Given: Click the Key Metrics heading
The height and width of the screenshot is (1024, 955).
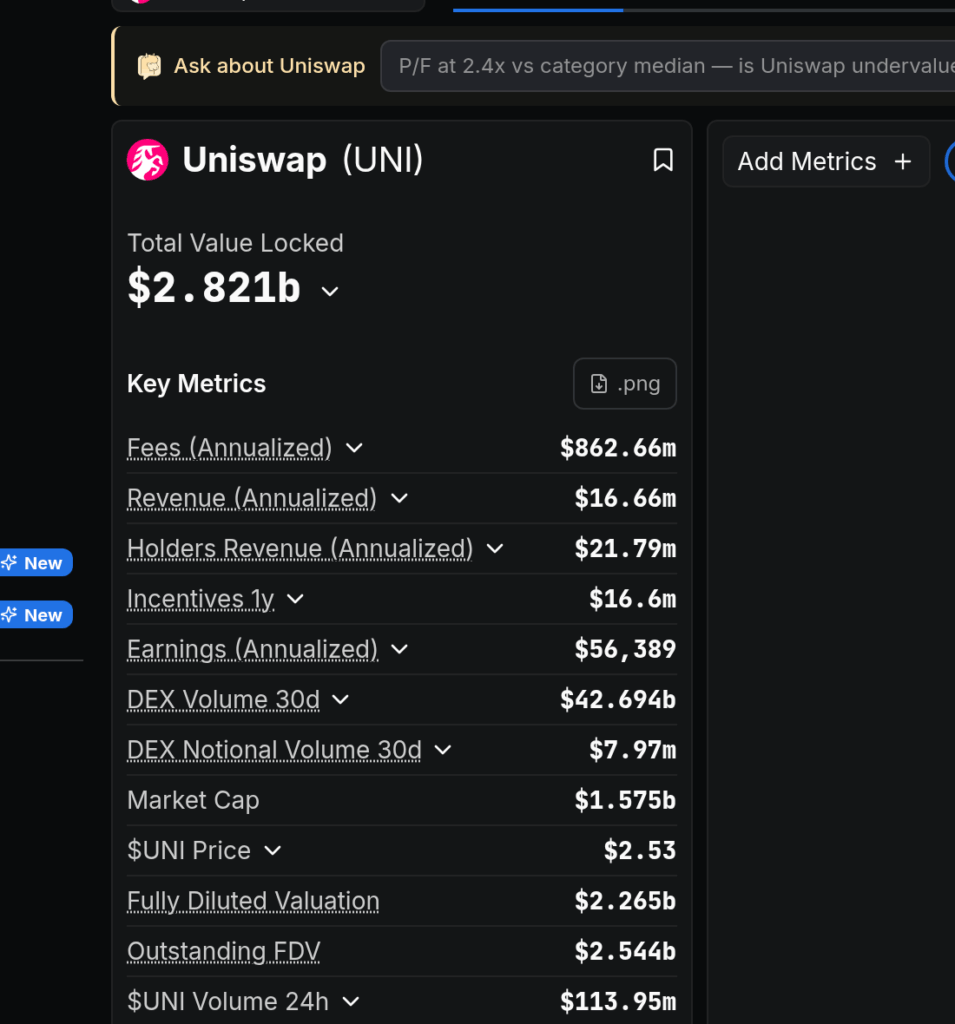Looking at the screenshot, I should pos(197,383).
